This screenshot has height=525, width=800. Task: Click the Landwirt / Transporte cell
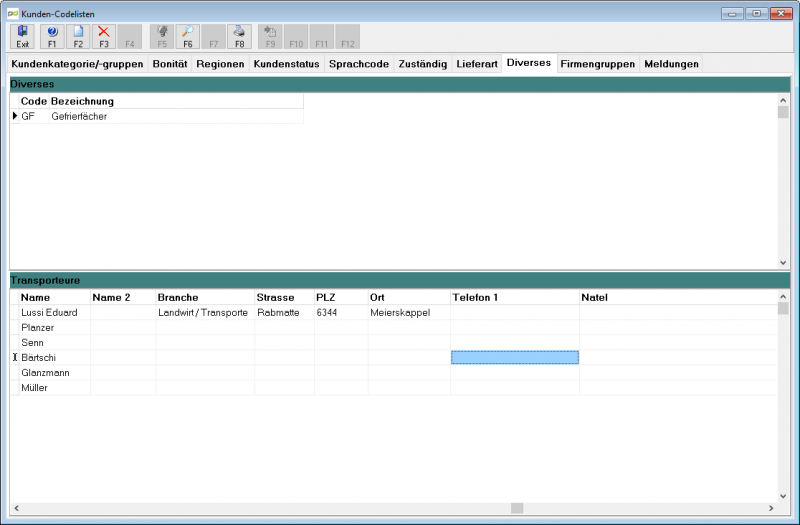[x=205, y=313]
